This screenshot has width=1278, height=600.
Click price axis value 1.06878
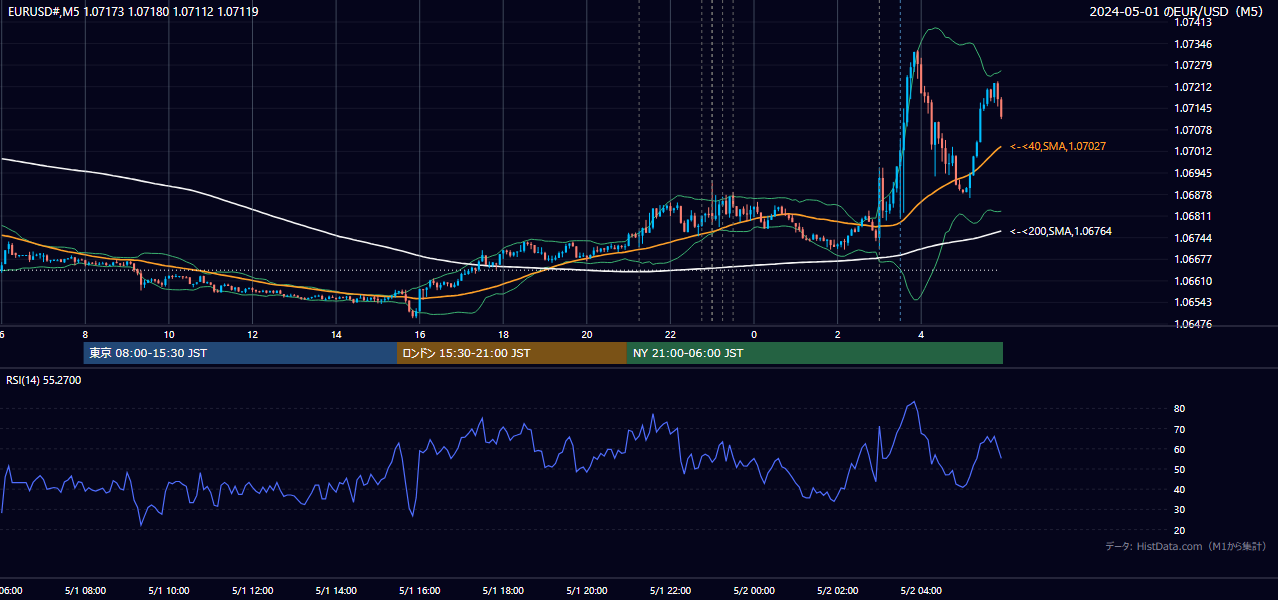point(1193,195)
